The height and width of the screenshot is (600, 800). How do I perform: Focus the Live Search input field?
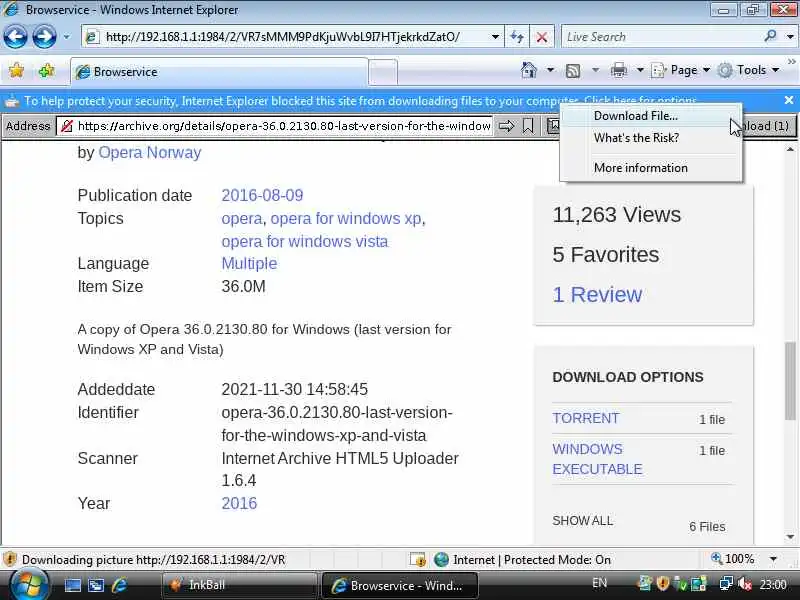pyautogui.click(x=662, y=37)
